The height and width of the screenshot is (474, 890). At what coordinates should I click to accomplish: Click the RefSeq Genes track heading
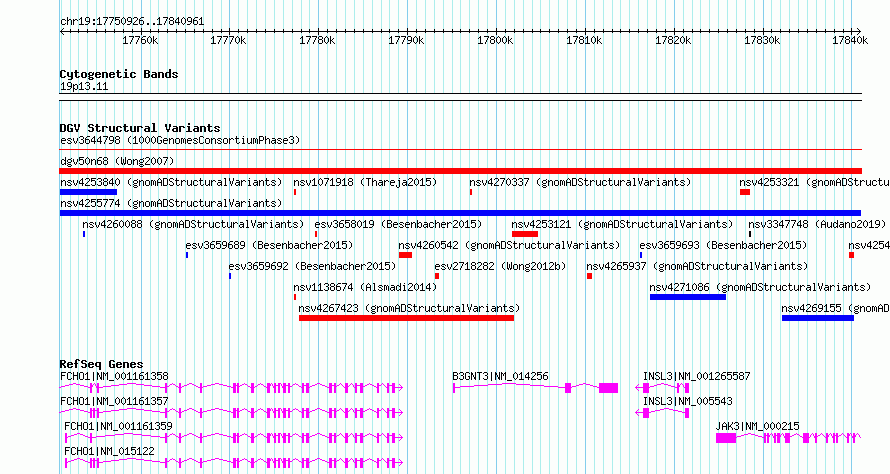click(x=101, y=364)
